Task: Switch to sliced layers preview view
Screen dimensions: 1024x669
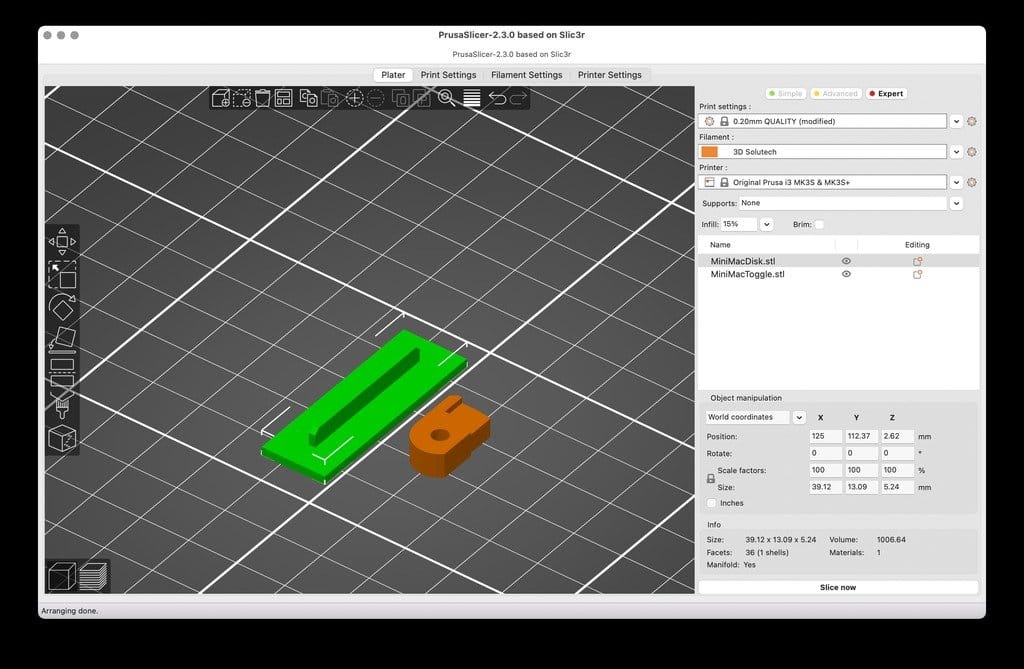Action: click(x=93, y=576)
